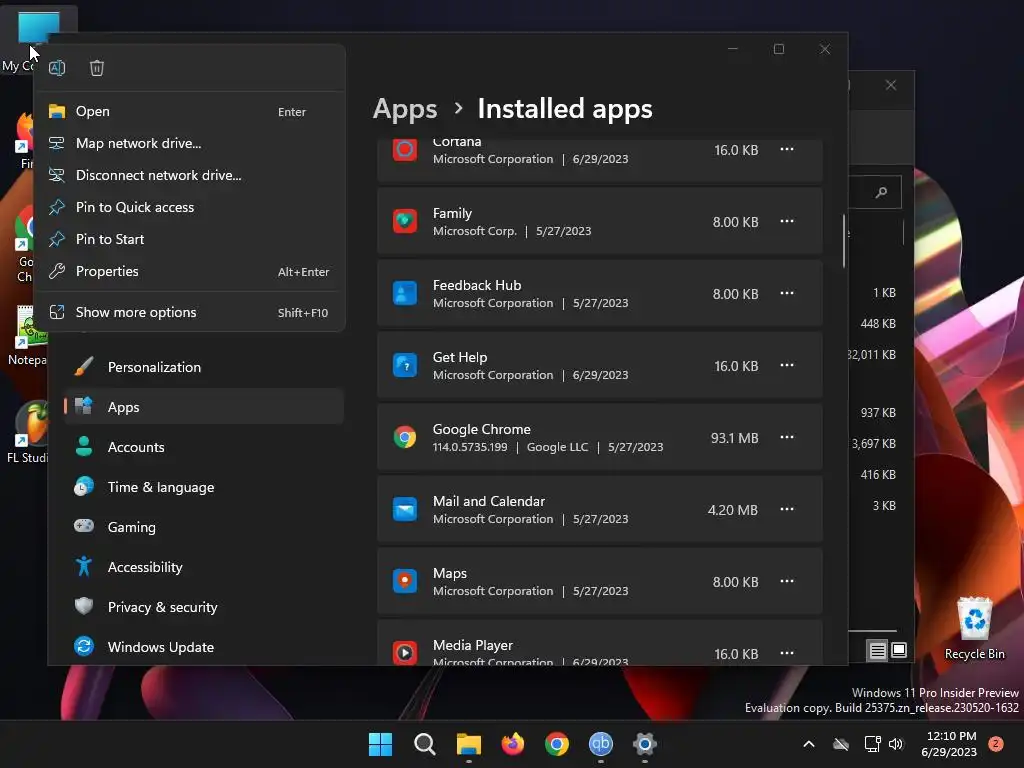Click the volume icon in the system tray
Viewport: 1024px width, 768px height.
[x=896, y=744]
